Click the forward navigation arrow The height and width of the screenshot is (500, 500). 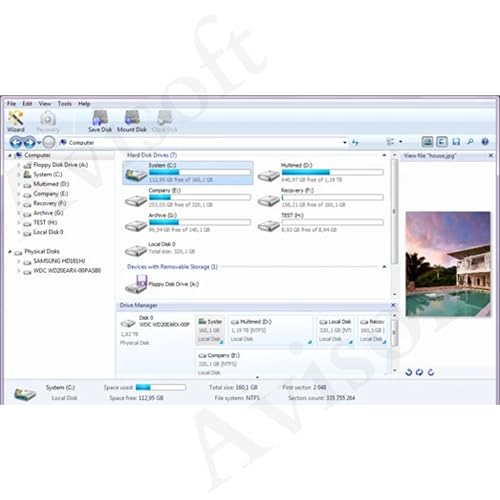29,142
